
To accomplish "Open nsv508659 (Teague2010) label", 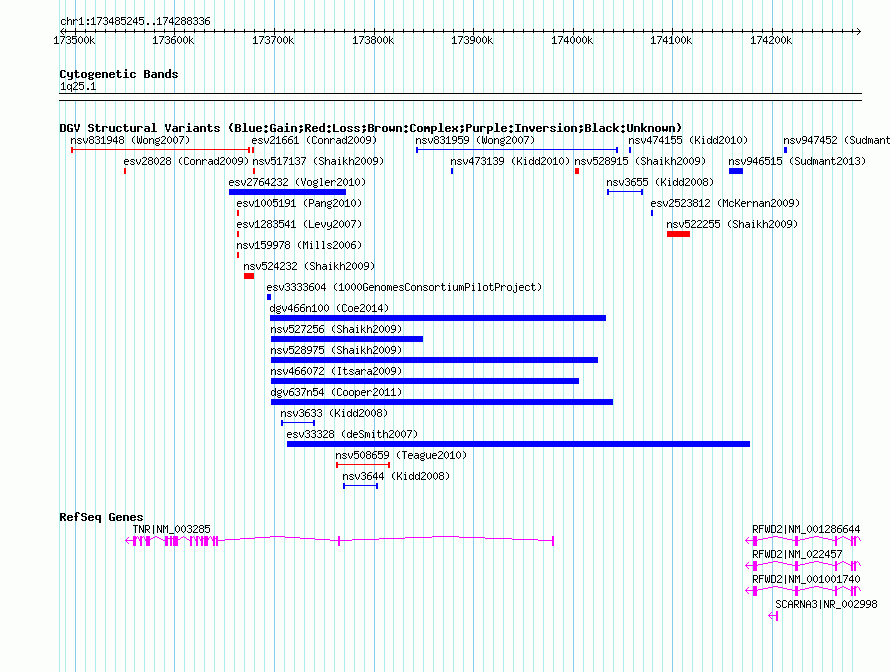I will (401, 455).
